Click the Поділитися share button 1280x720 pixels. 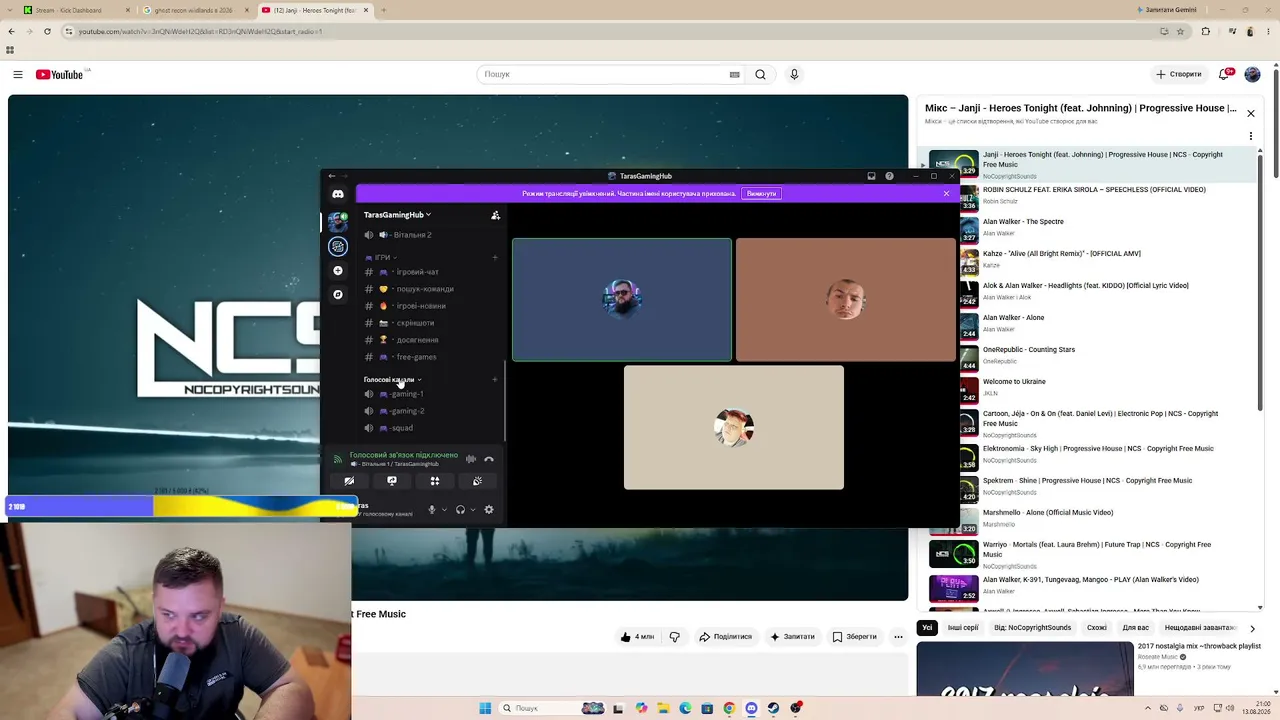[x=725, y=637]
